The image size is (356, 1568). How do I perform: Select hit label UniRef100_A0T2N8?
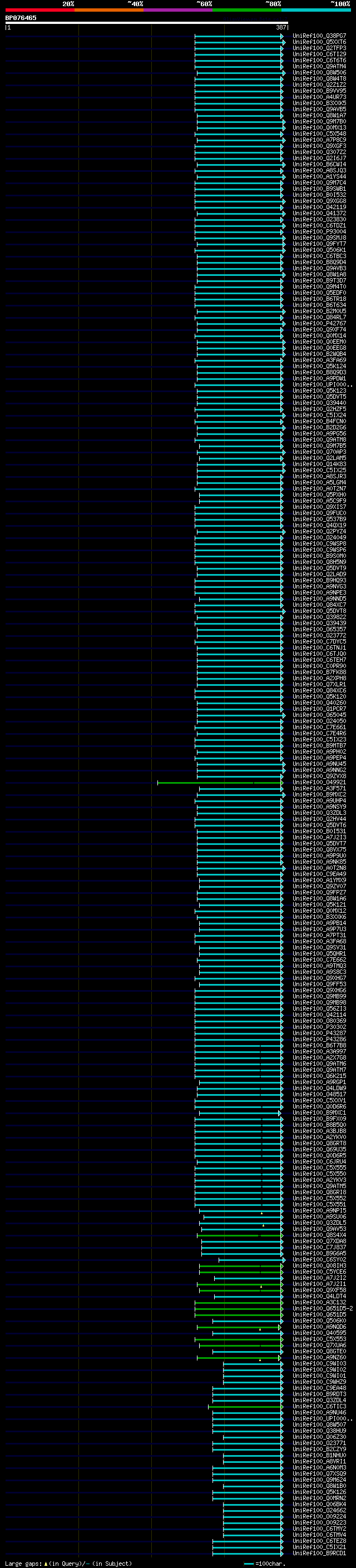point(319,869)
